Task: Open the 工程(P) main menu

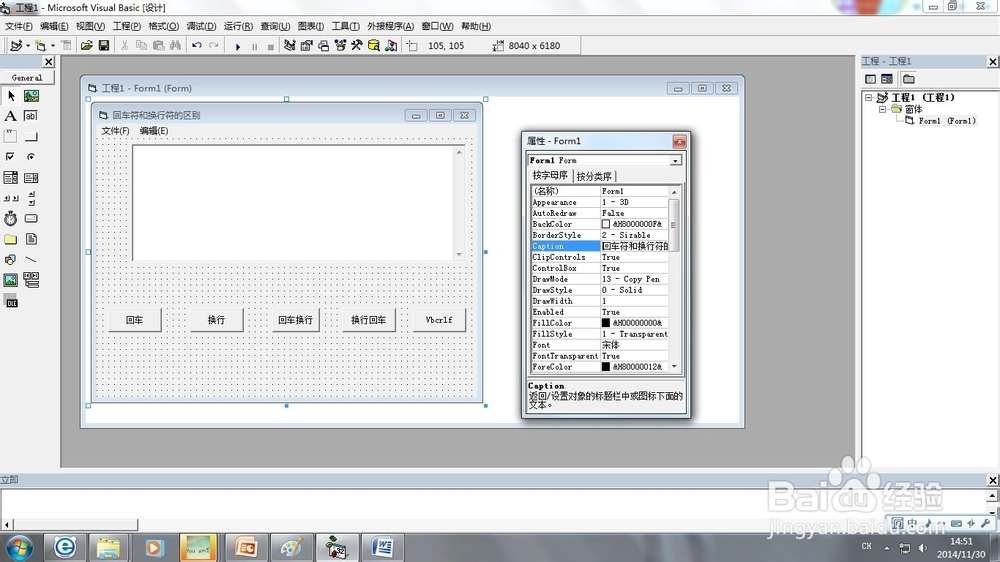Action: [126, 26]
